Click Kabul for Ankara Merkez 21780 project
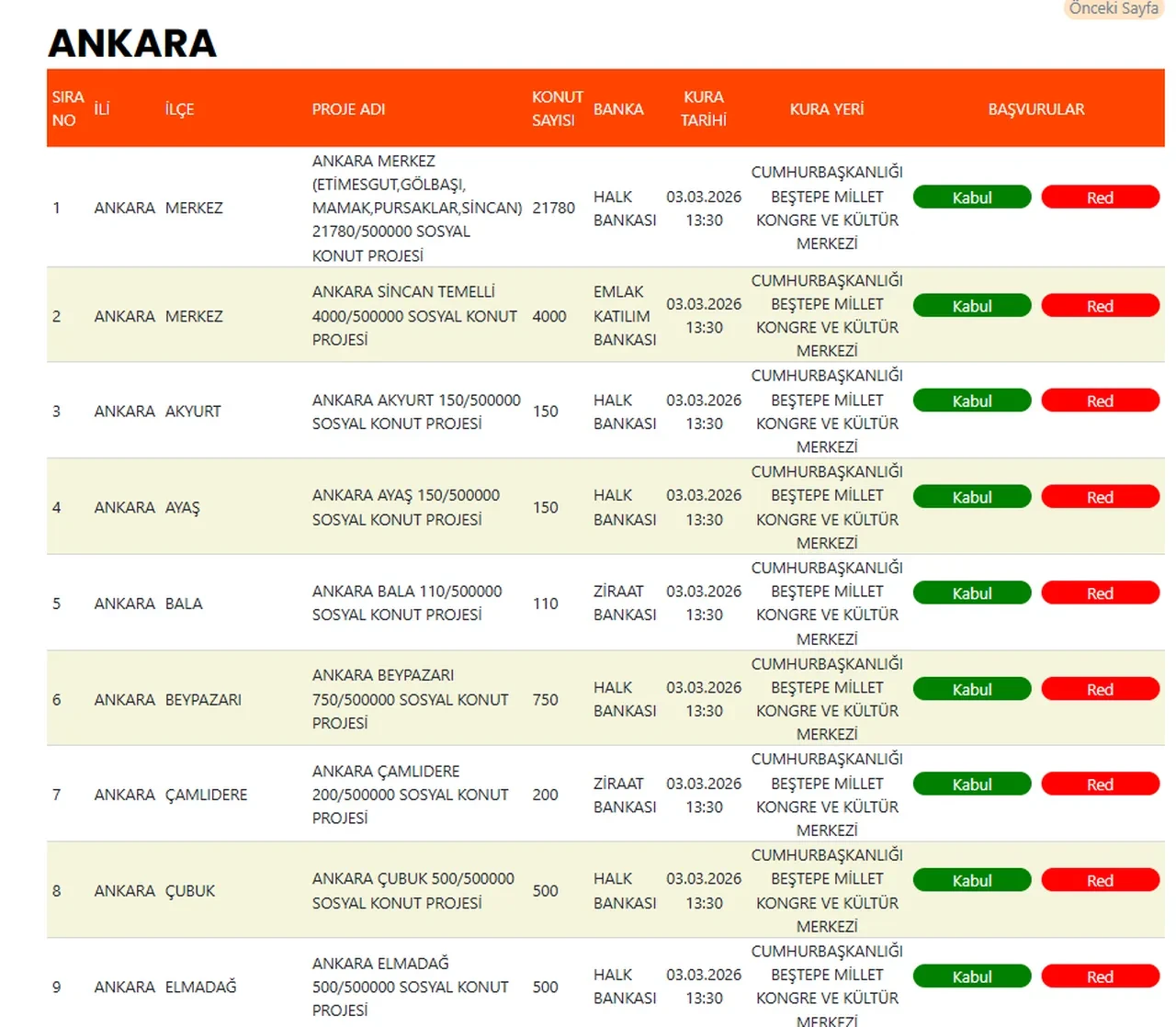The image size is (1176, 1027). [971, 197]
